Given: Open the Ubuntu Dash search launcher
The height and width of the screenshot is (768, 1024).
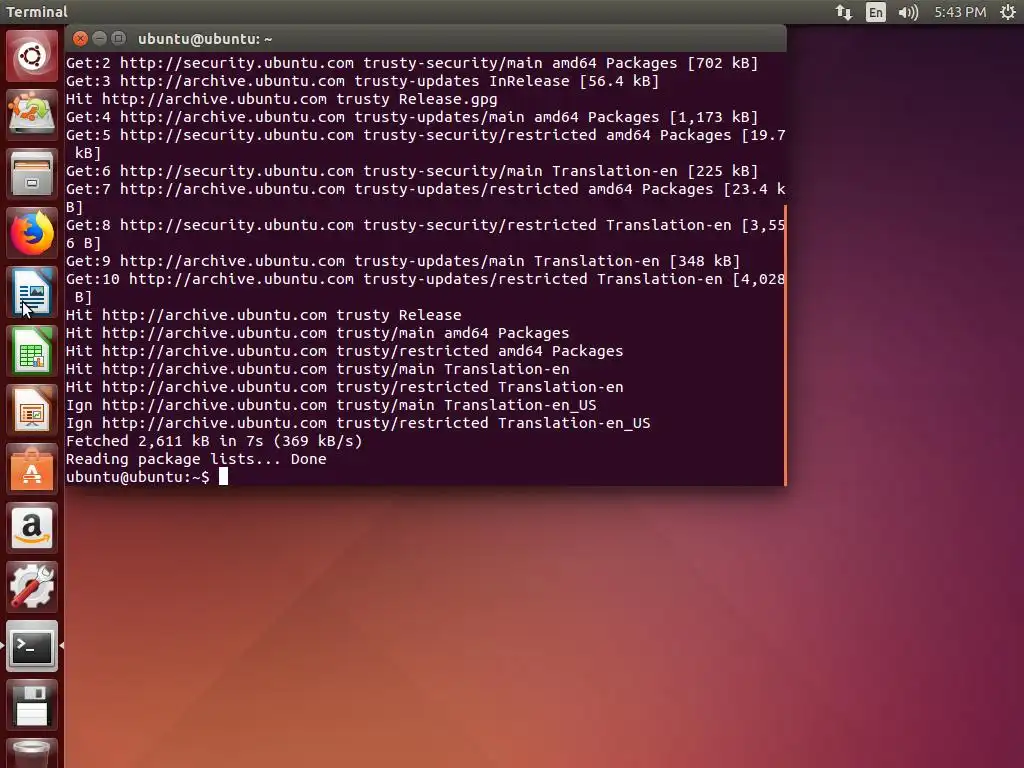Looking at the screenshot, I should point(32,56).
